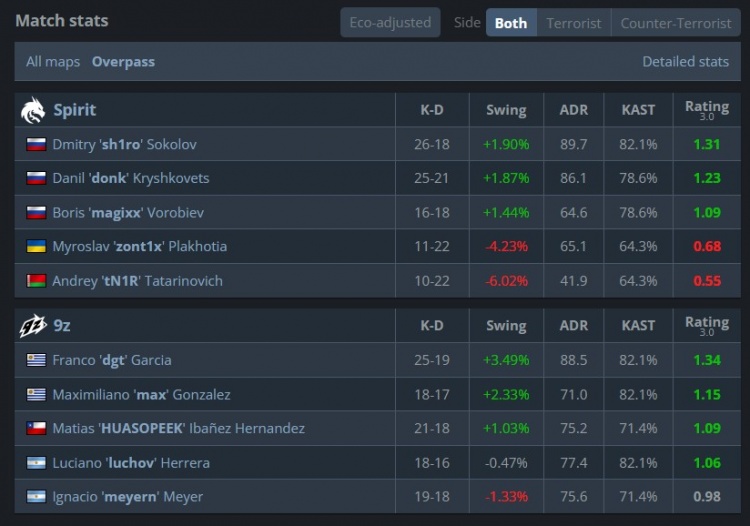Open Matias 'HUASOPEEK' Ibañez Hernandez's profile
The height and width of the screenshot is (526, 750).
178,428
